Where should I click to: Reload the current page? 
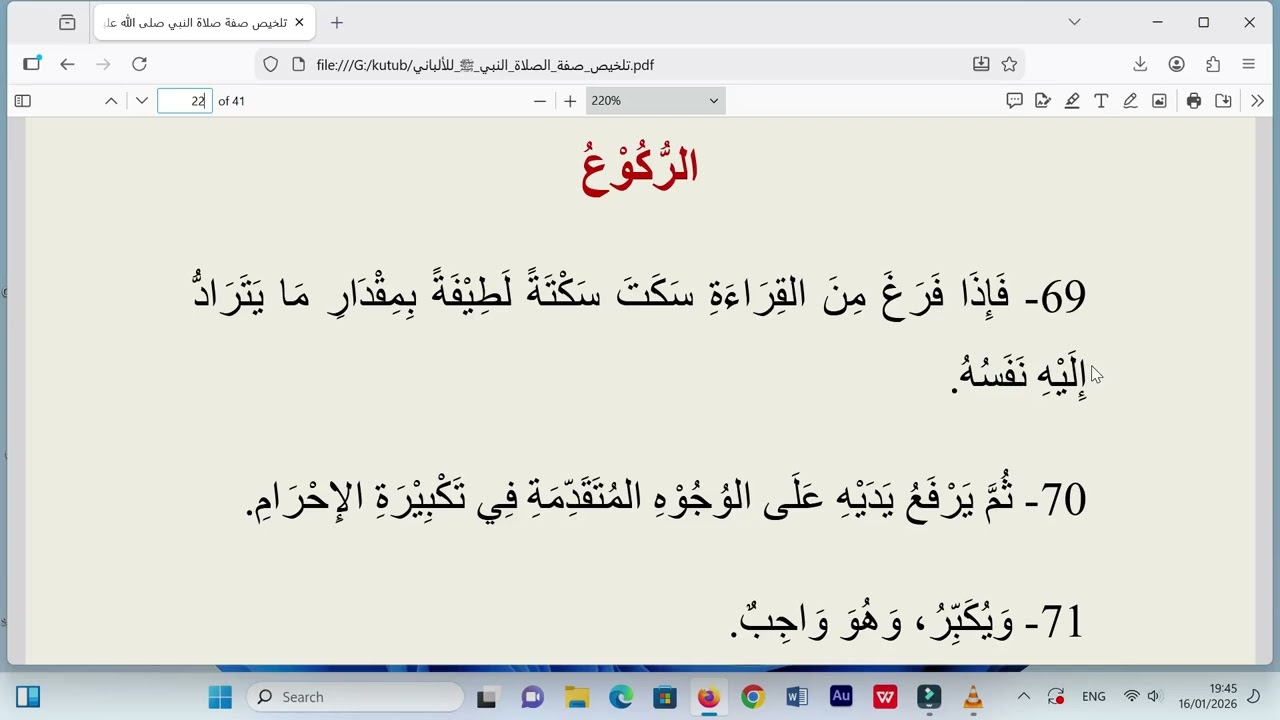tap(139, 64)
